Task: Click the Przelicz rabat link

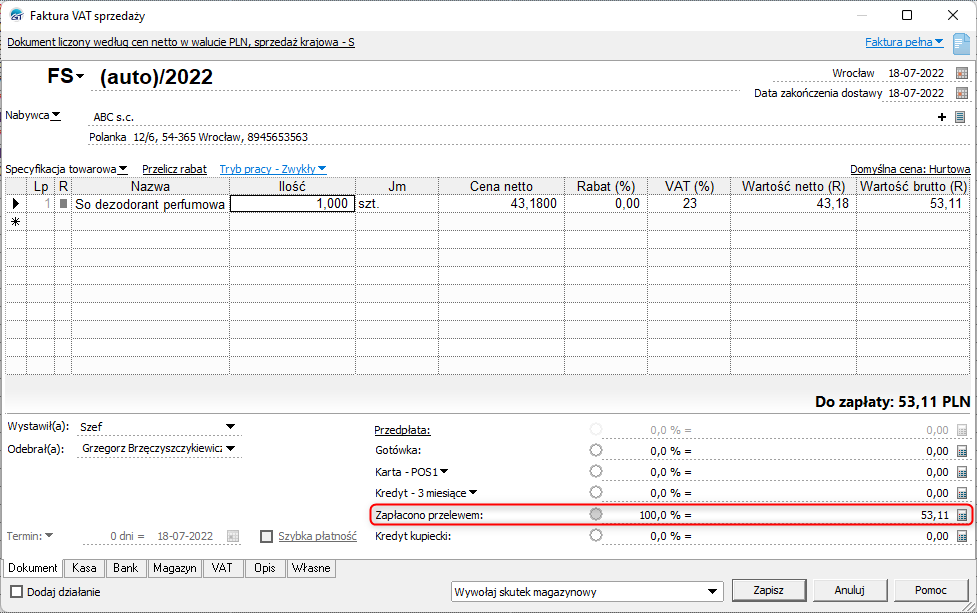Action: point(174,169)
